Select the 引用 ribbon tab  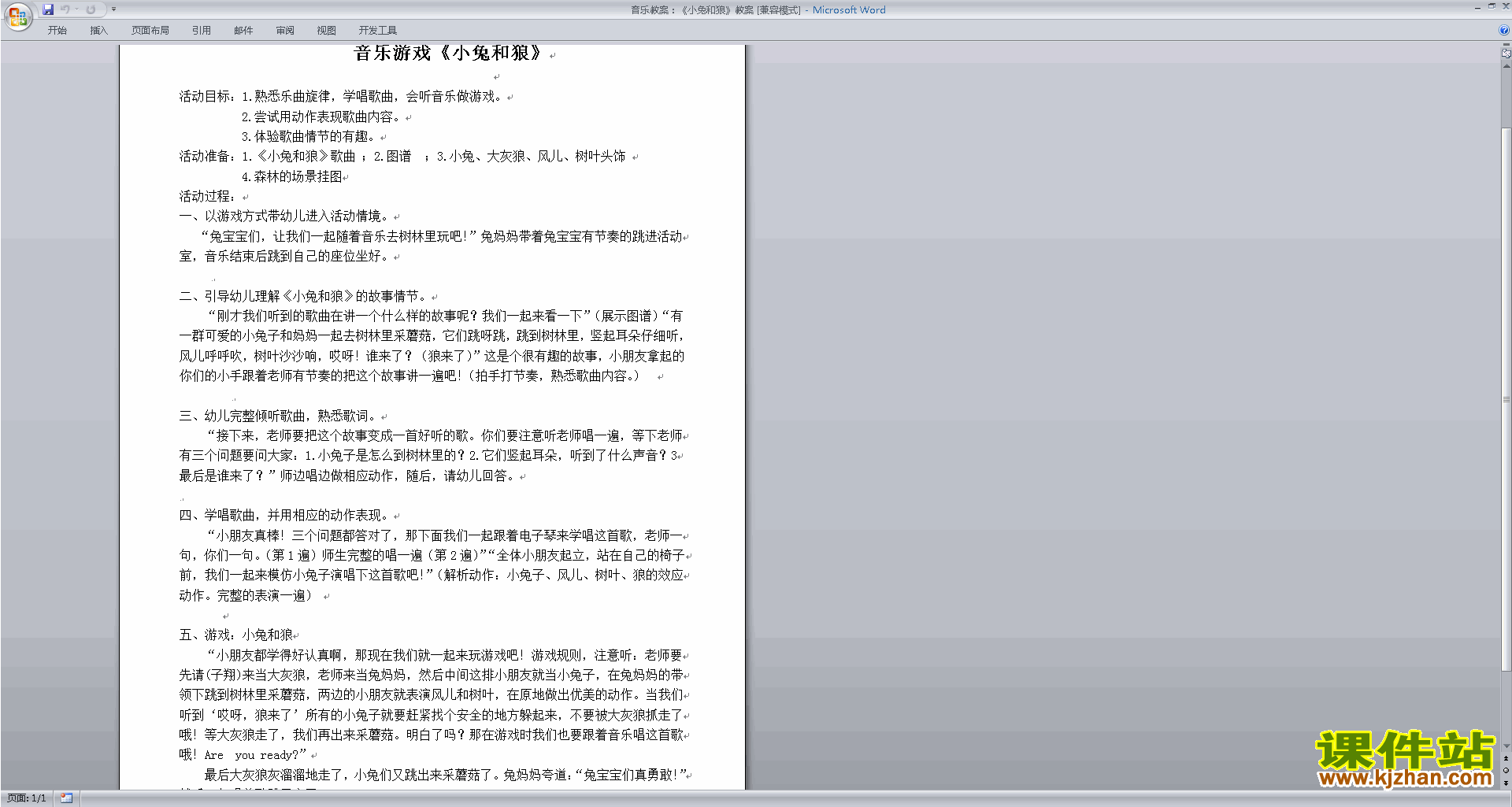(202, 31)
